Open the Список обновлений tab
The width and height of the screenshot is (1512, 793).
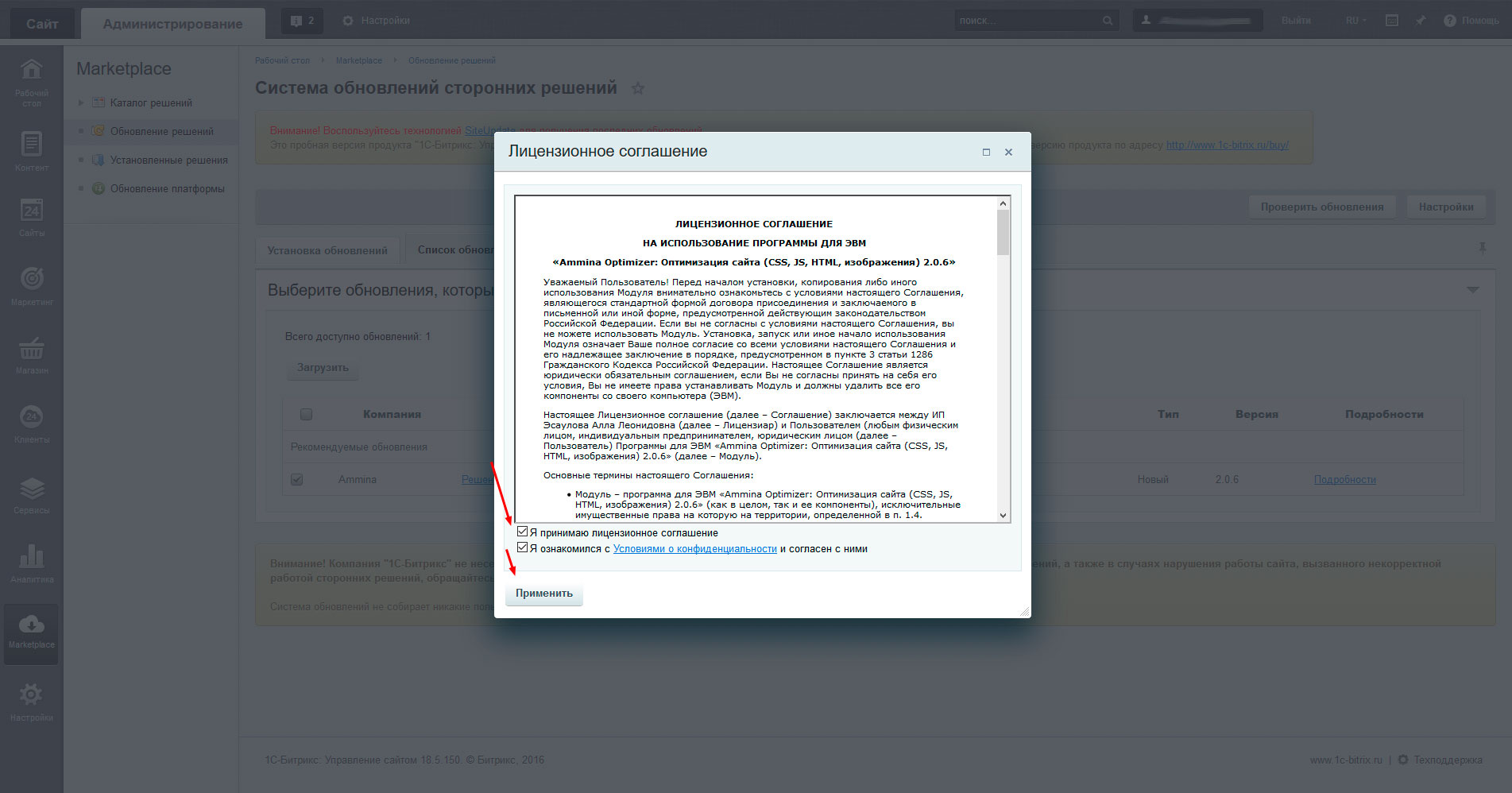pyautogui.click(x=454, y=250)
